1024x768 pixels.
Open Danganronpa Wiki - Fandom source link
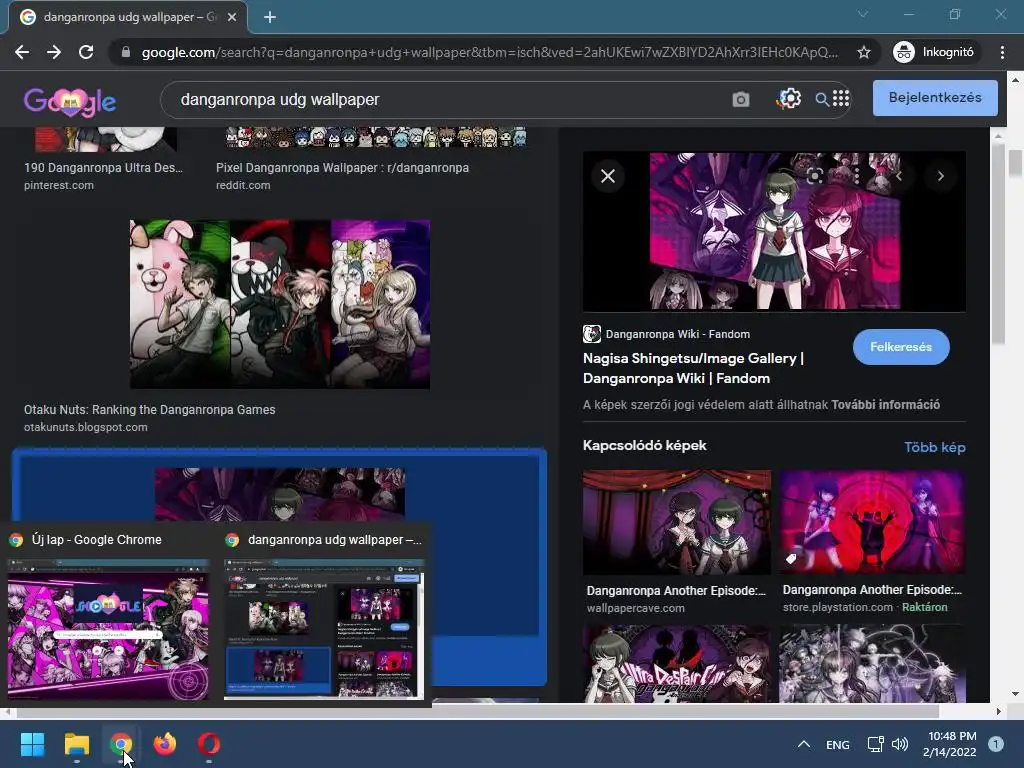click(x=666, y=334)
